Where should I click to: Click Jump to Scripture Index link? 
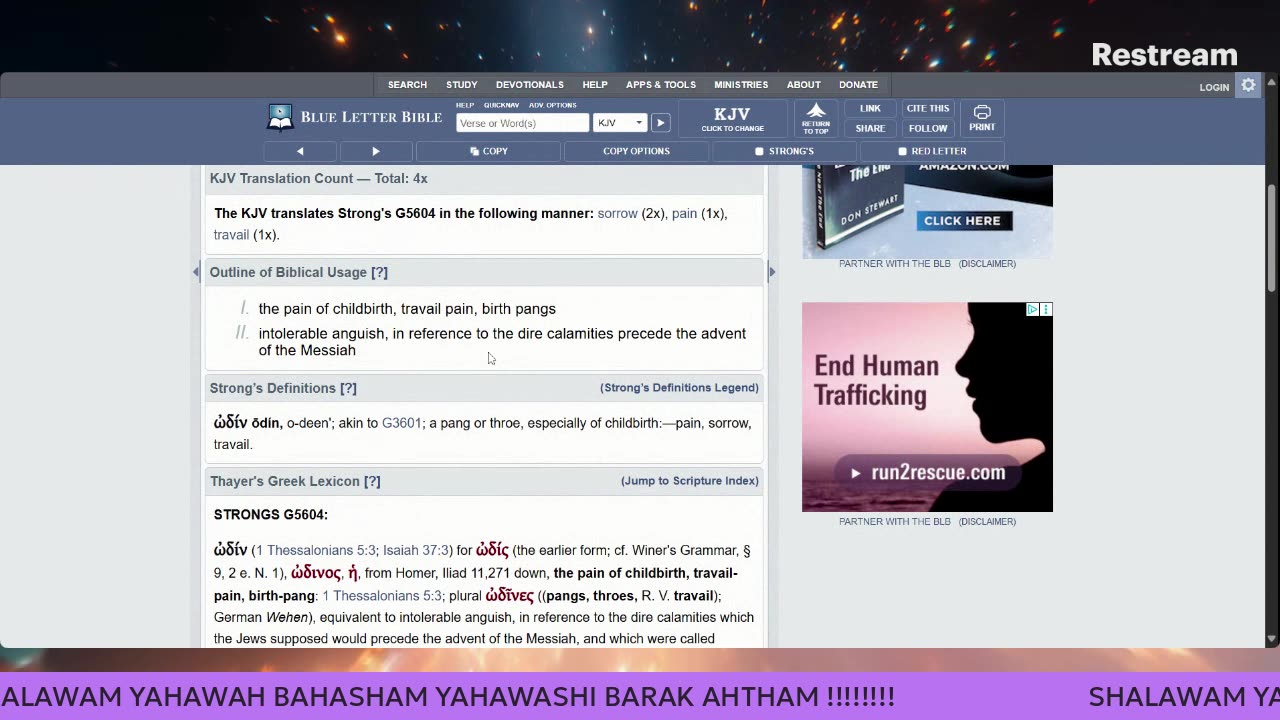click(690, 481)
